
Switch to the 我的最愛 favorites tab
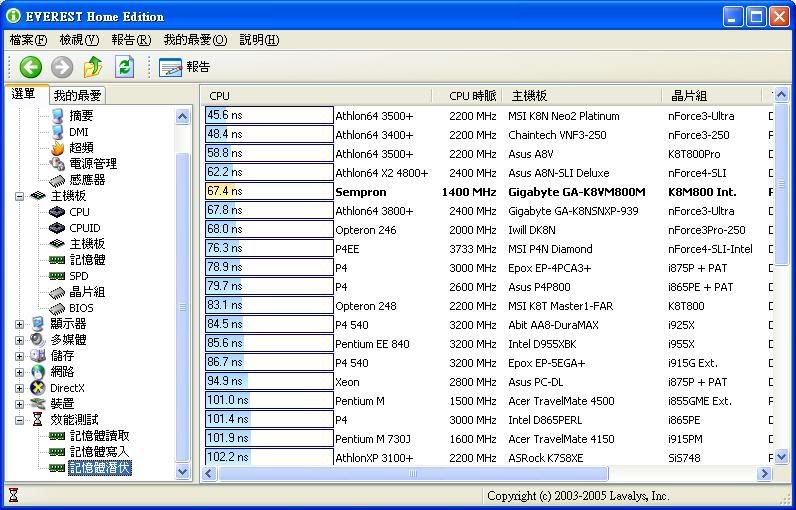[x=77, y=95]
